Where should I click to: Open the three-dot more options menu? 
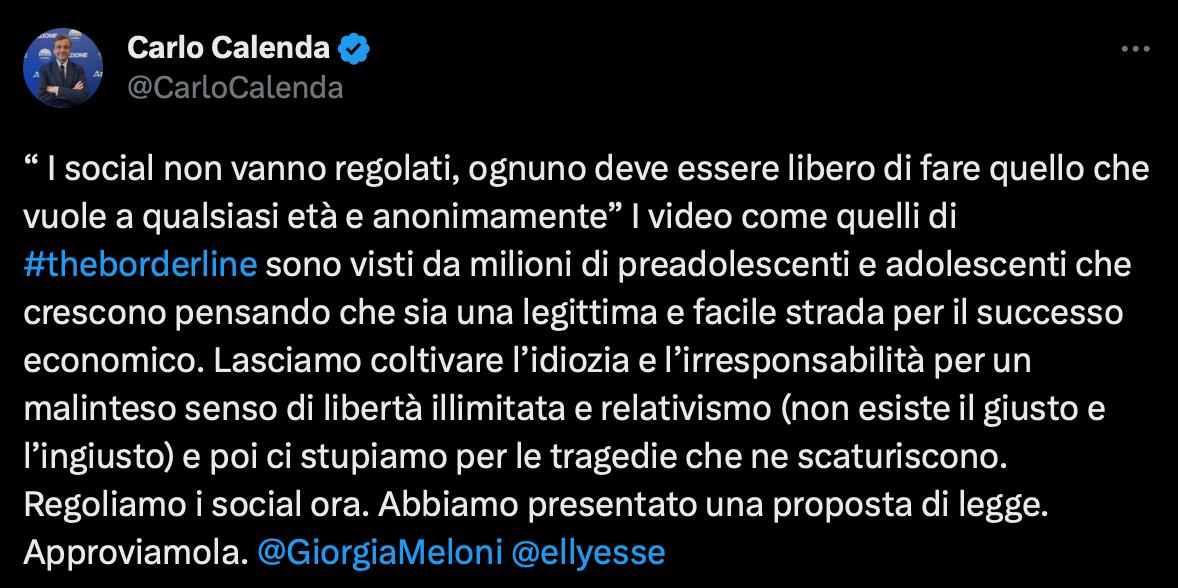[x=1135, y=49]
